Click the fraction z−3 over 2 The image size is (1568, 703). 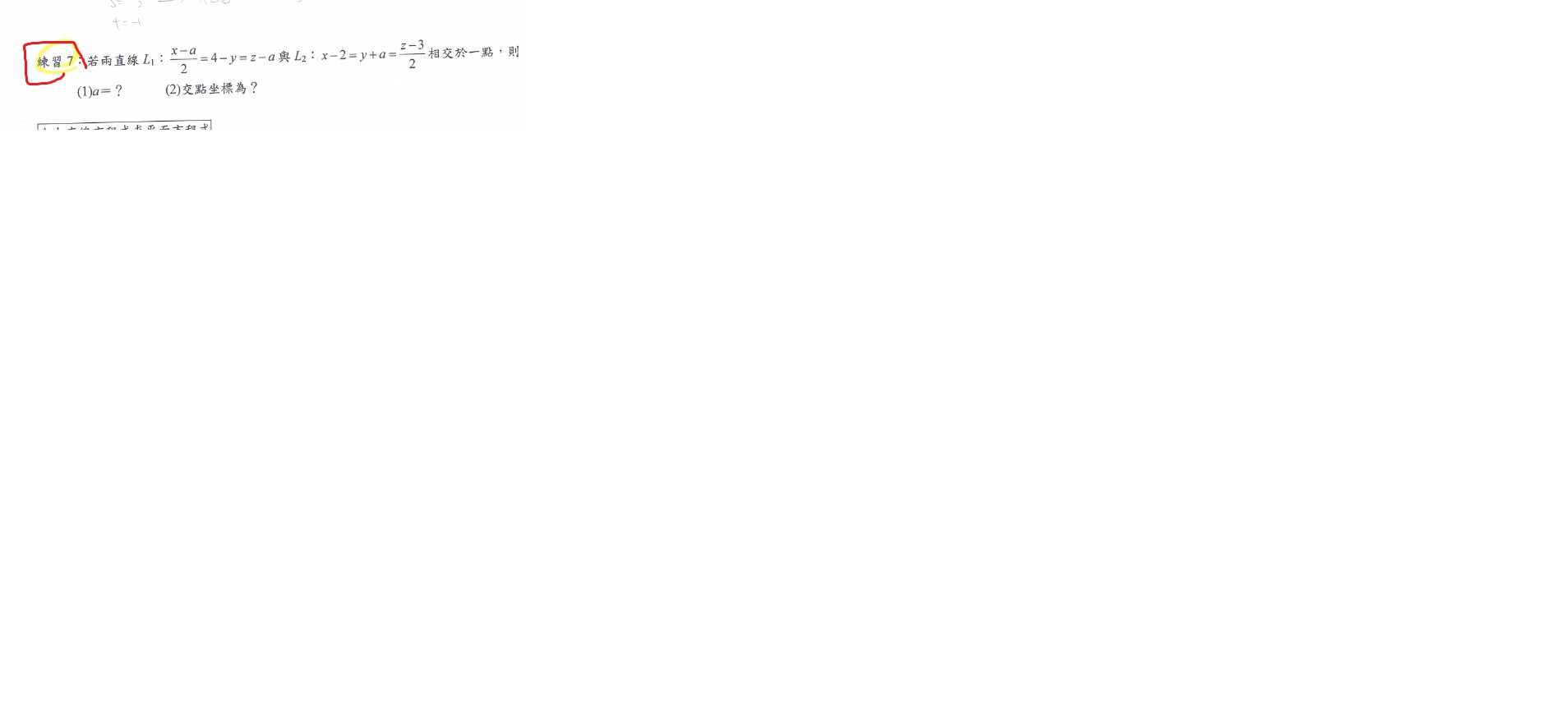pyautogui.click(x=412, y=54)
